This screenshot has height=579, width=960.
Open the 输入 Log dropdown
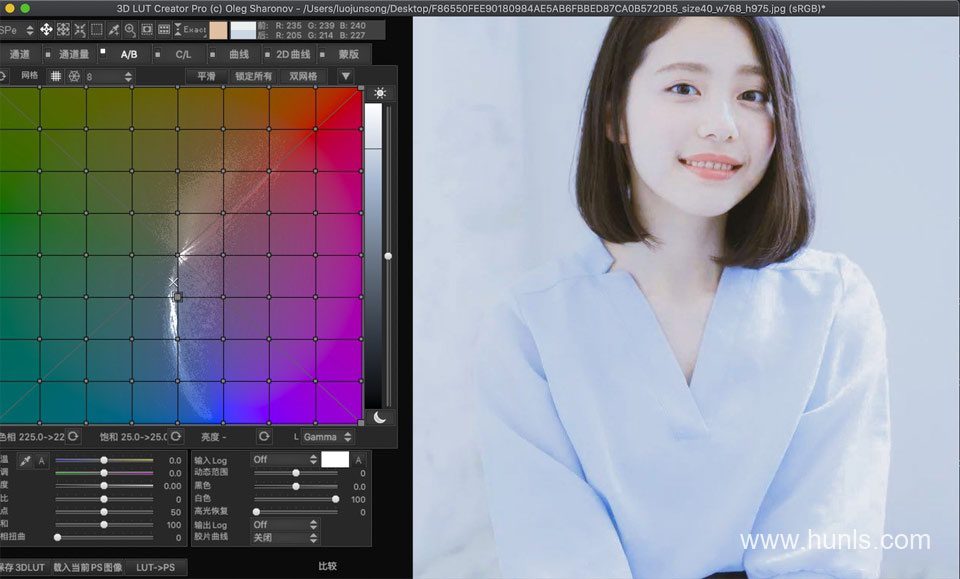tap(284, 460)
